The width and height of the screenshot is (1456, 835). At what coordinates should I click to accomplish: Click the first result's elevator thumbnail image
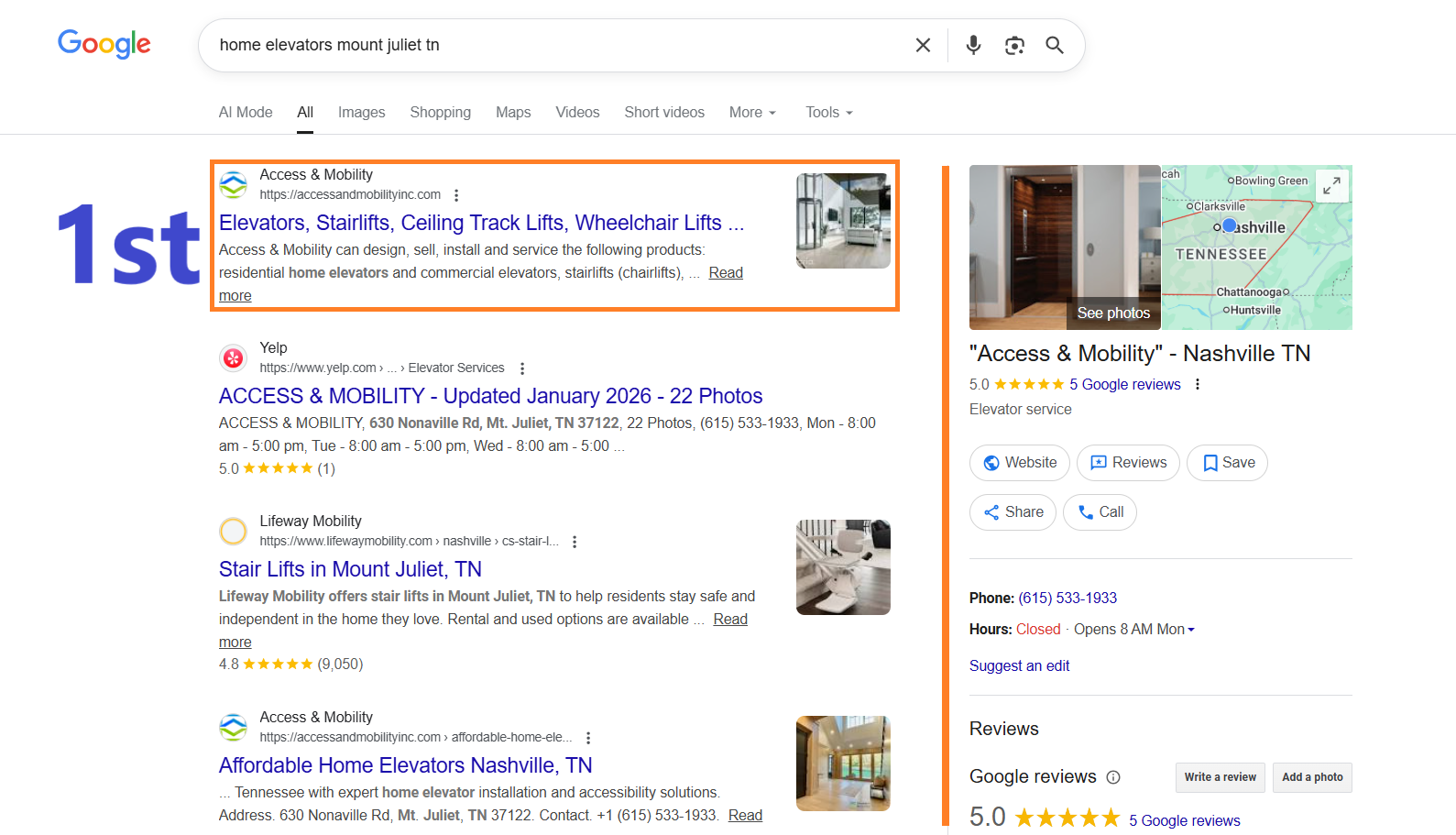click(x=843, y=221)
